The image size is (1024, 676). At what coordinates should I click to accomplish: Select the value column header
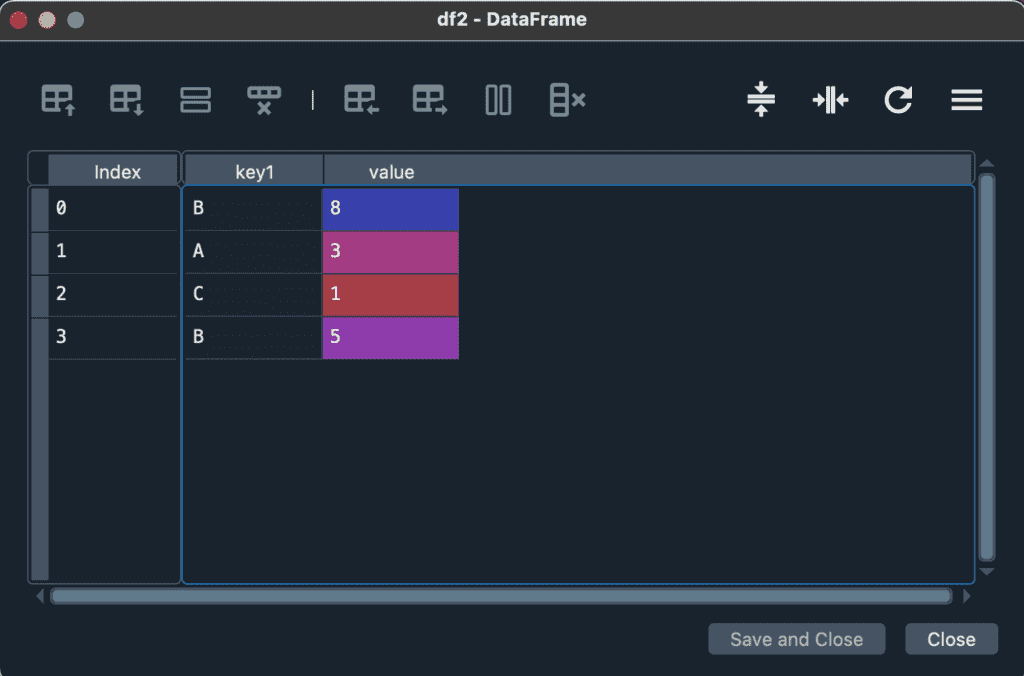pyautogui.click(x=391, y=172)
